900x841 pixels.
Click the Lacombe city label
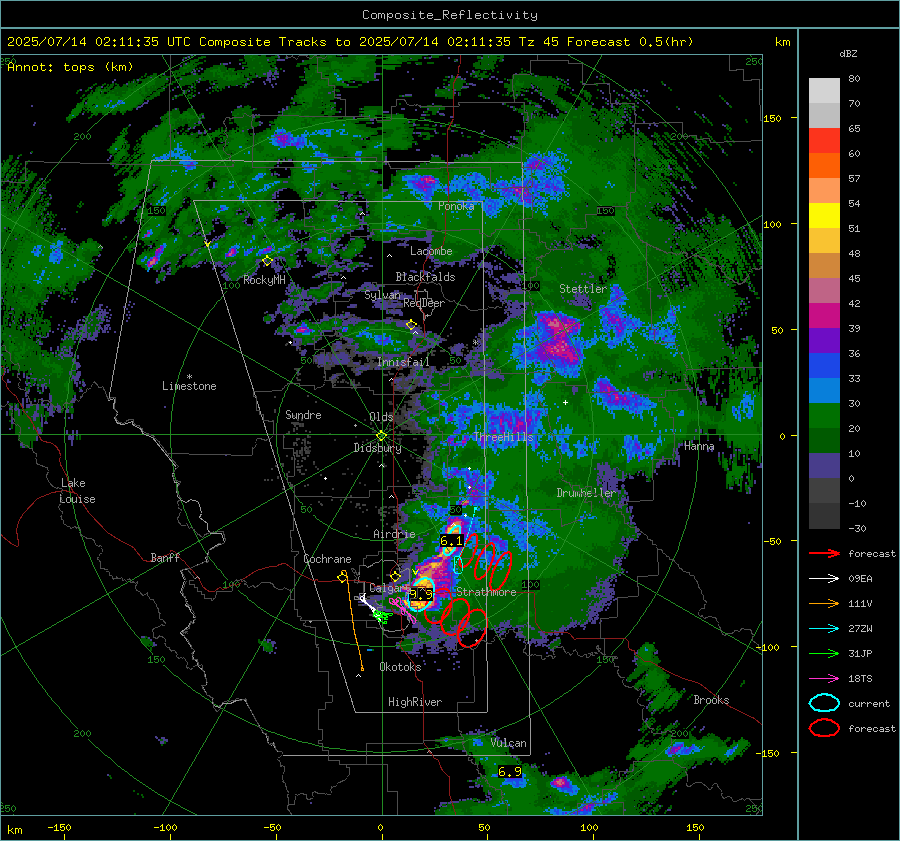coord(431,251)
